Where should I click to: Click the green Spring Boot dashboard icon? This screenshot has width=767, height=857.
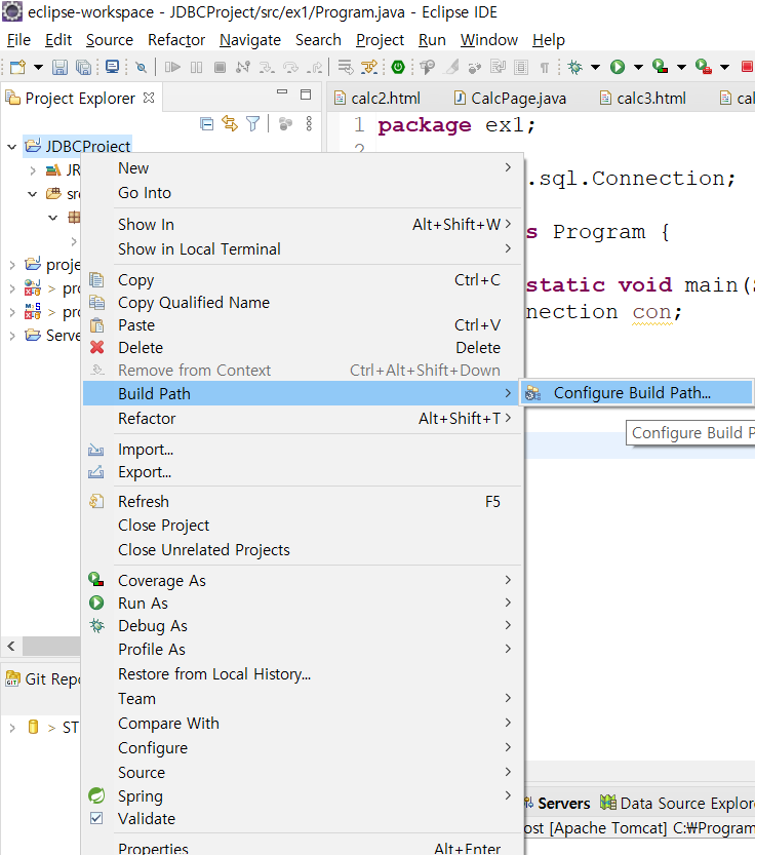point(398,67)
